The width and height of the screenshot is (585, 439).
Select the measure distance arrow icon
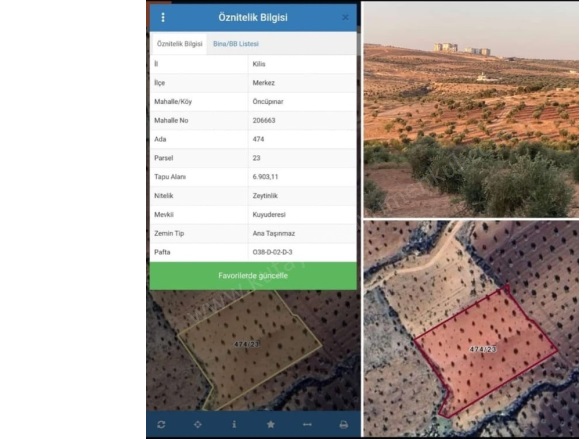click(x=307, y=424)
